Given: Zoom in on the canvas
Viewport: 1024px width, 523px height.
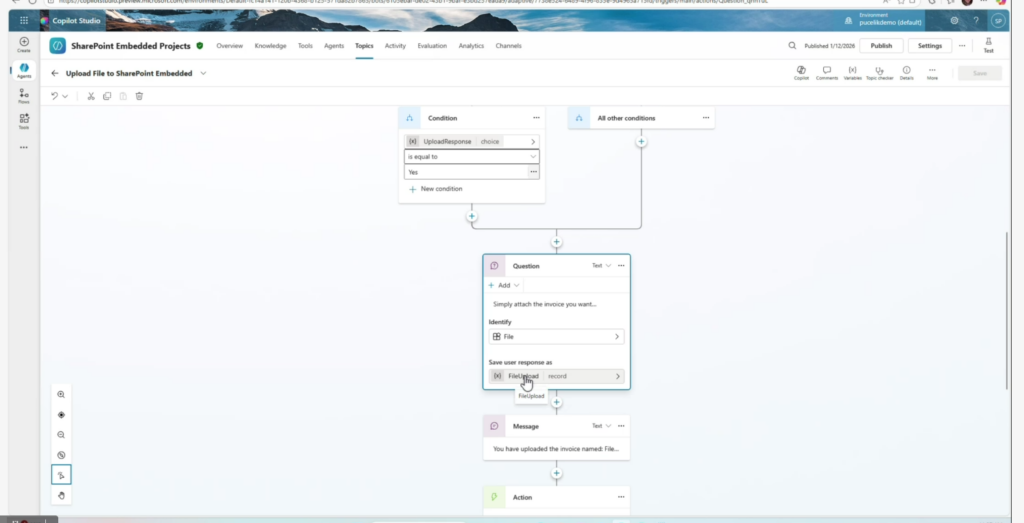Looking at the screenshot, I should click(61, 395).
